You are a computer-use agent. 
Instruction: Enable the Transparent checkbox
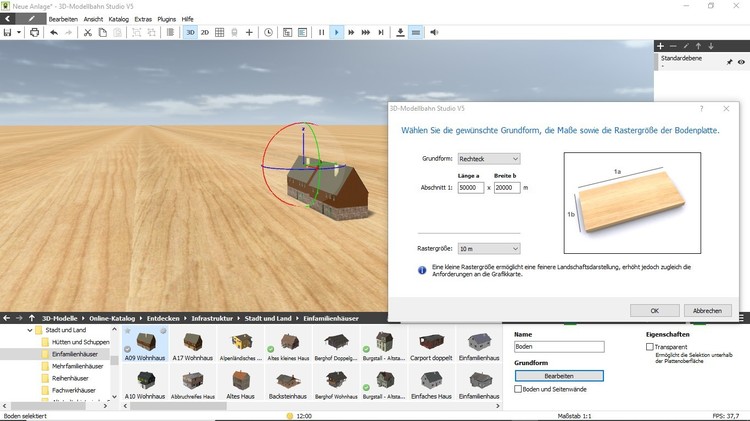[x=651, y=347]
